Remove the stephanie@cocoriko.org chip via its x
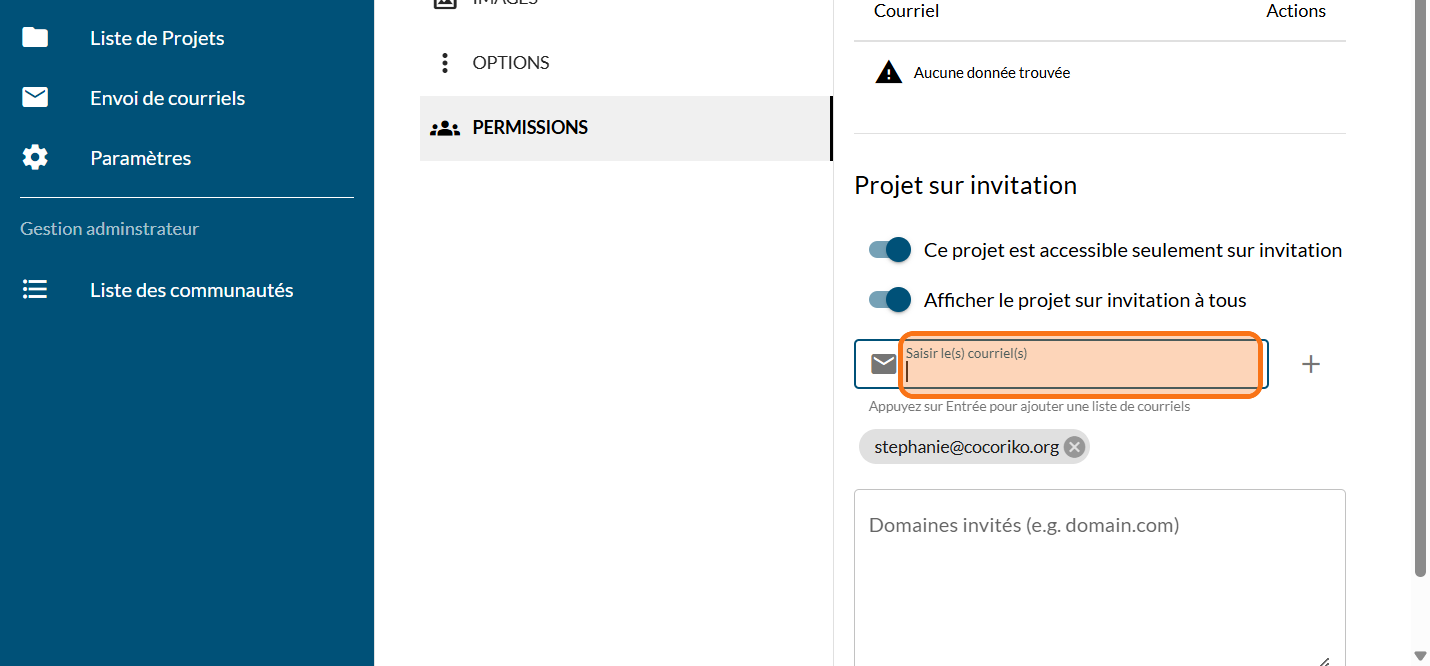The width and height of the screenshot is (1430, 666). (1074, 447)
